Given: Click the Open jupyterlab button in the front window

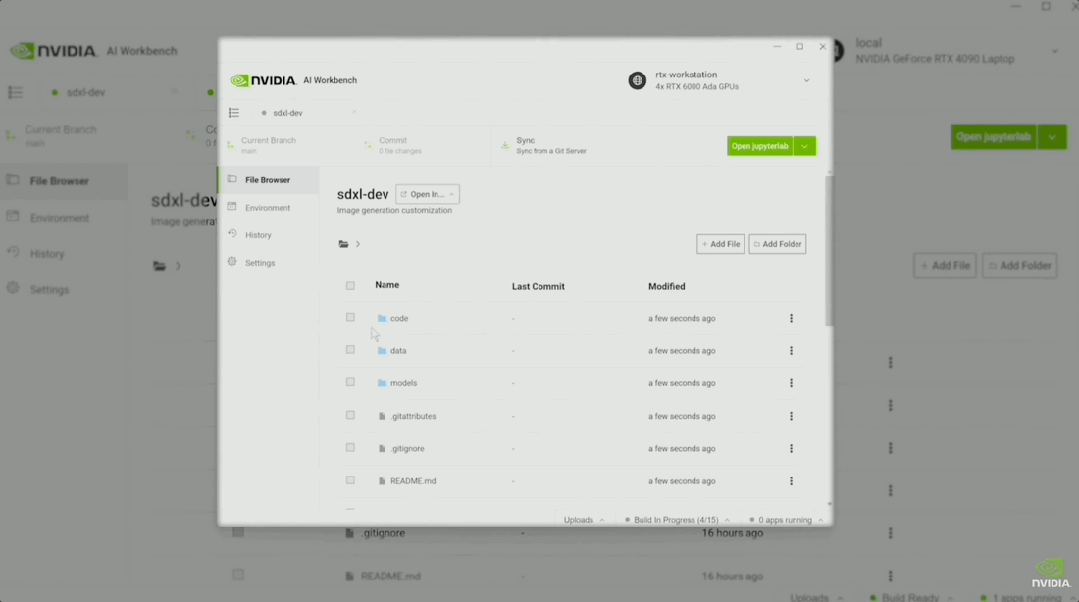Looking at the screenshot, I should [760, 146].
